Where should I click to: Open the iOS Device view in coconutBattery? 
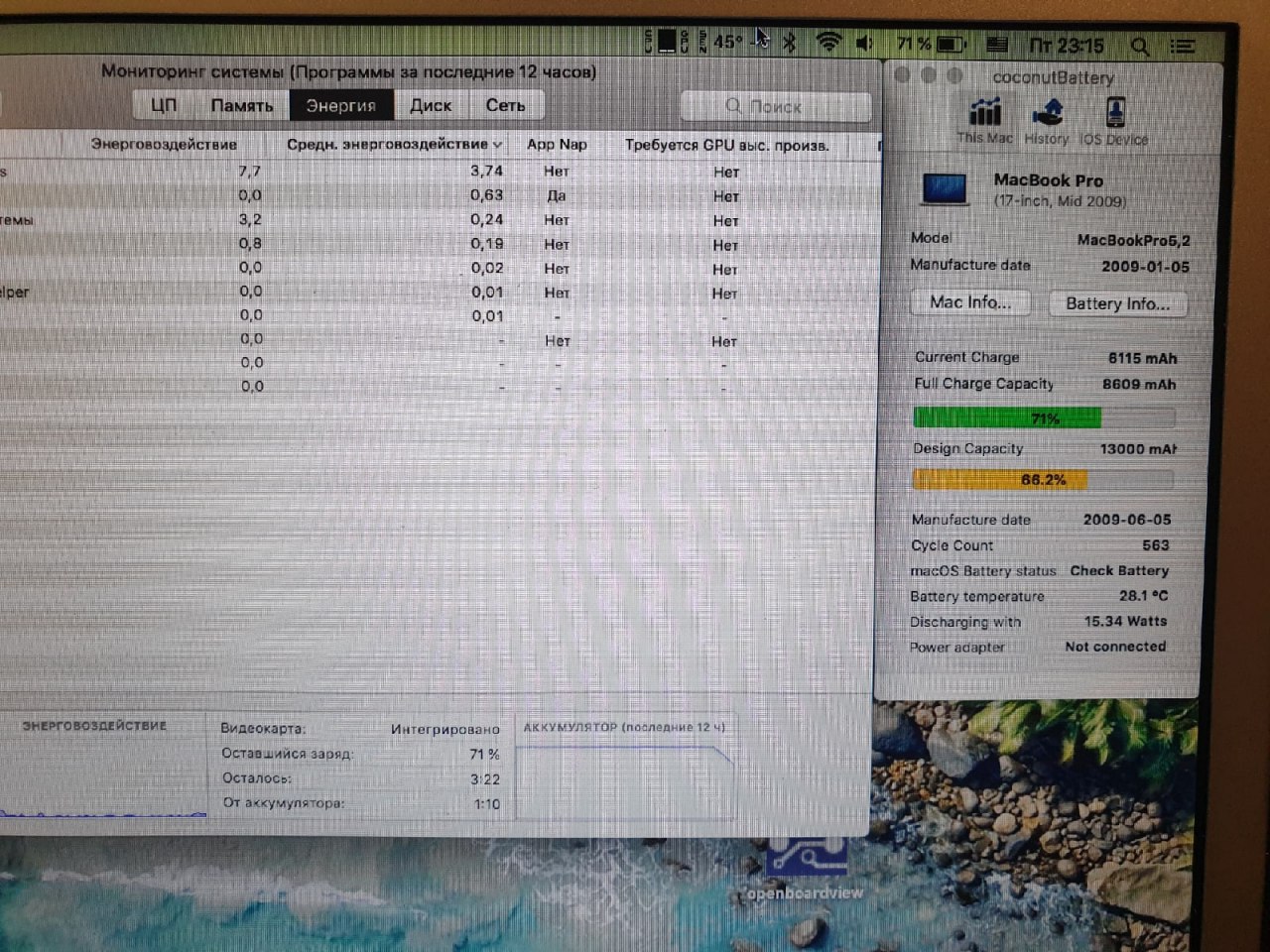point(1113,121)
